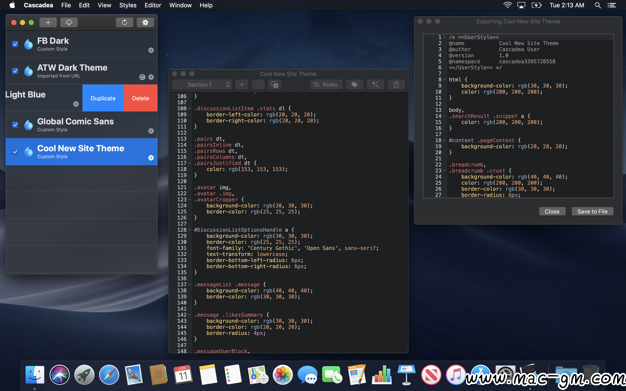
Task: Click Close in export window
Action: 552,211
